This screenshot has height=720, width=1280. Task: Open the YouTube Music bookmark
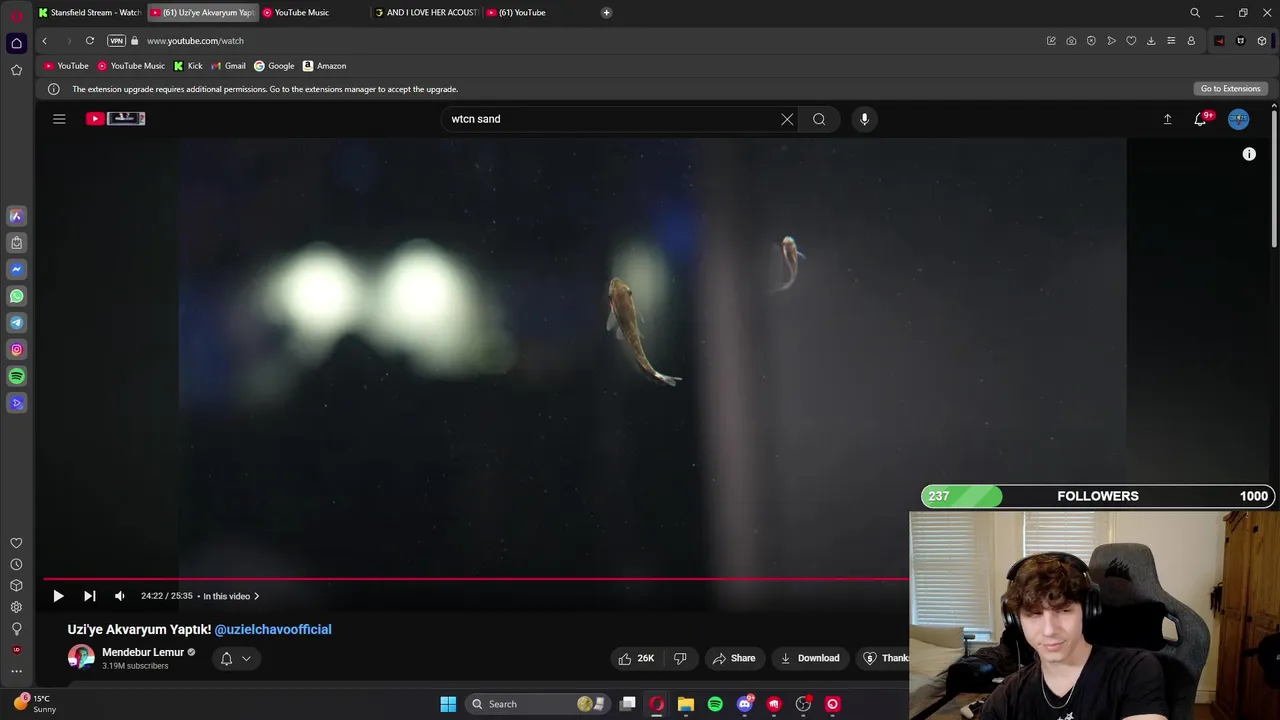click(131, 66)
